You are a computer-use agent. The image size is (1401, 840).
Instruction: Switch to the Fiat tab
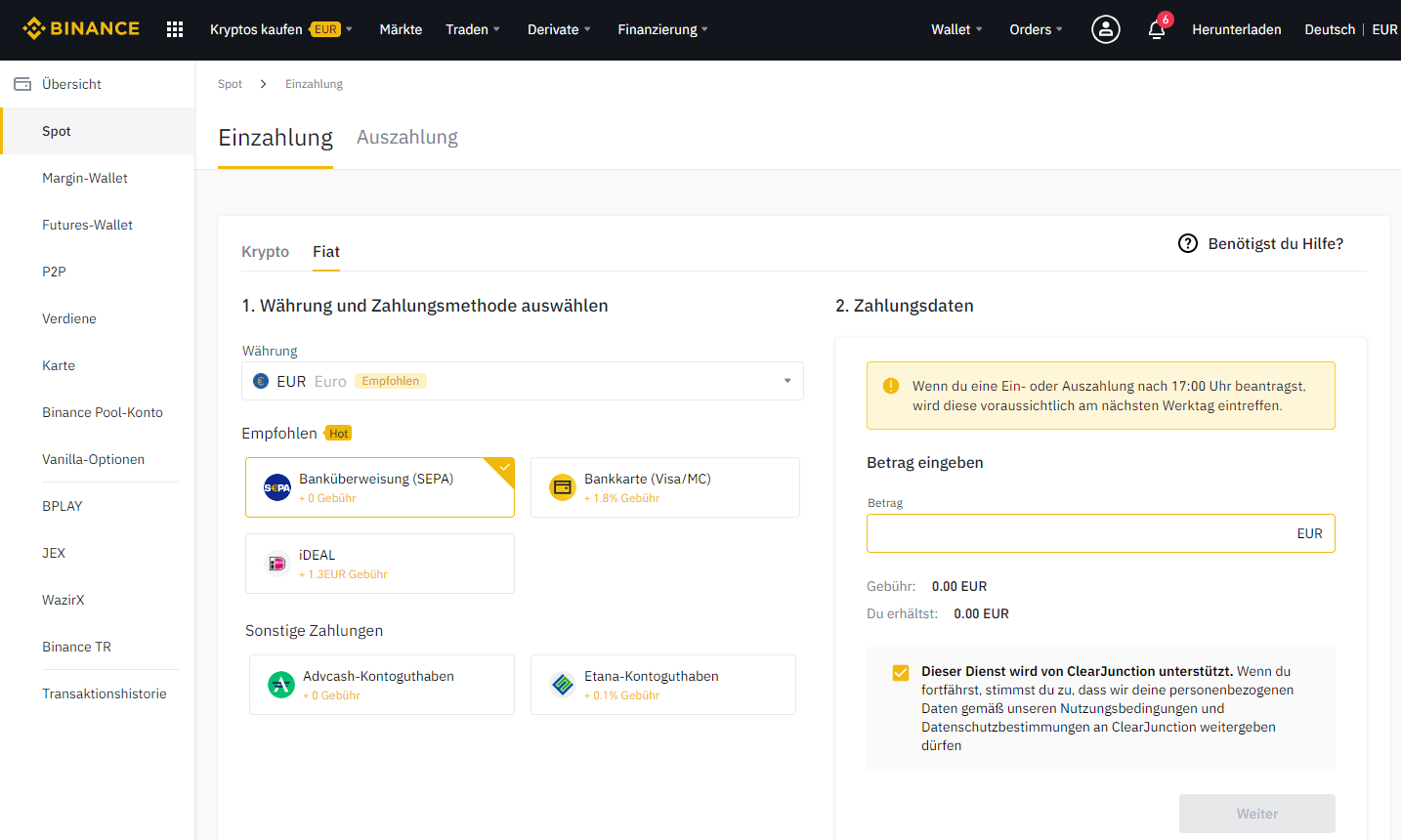[x=326, y=251]
